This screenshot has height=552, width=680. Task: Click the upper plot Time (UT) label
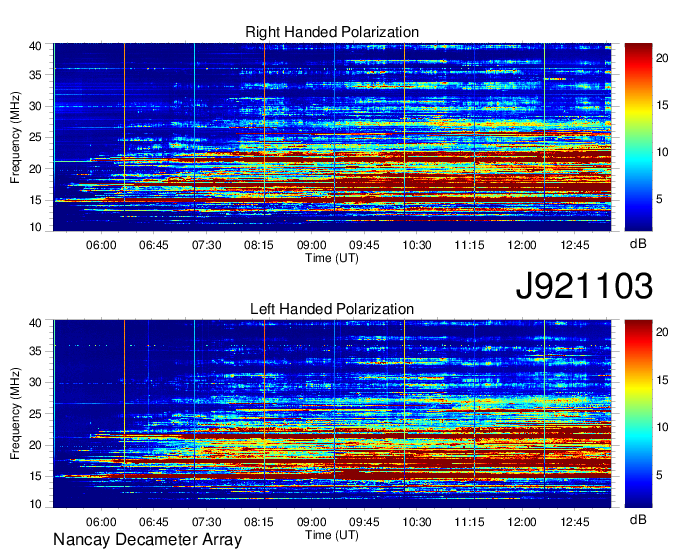tap(332, 258)
